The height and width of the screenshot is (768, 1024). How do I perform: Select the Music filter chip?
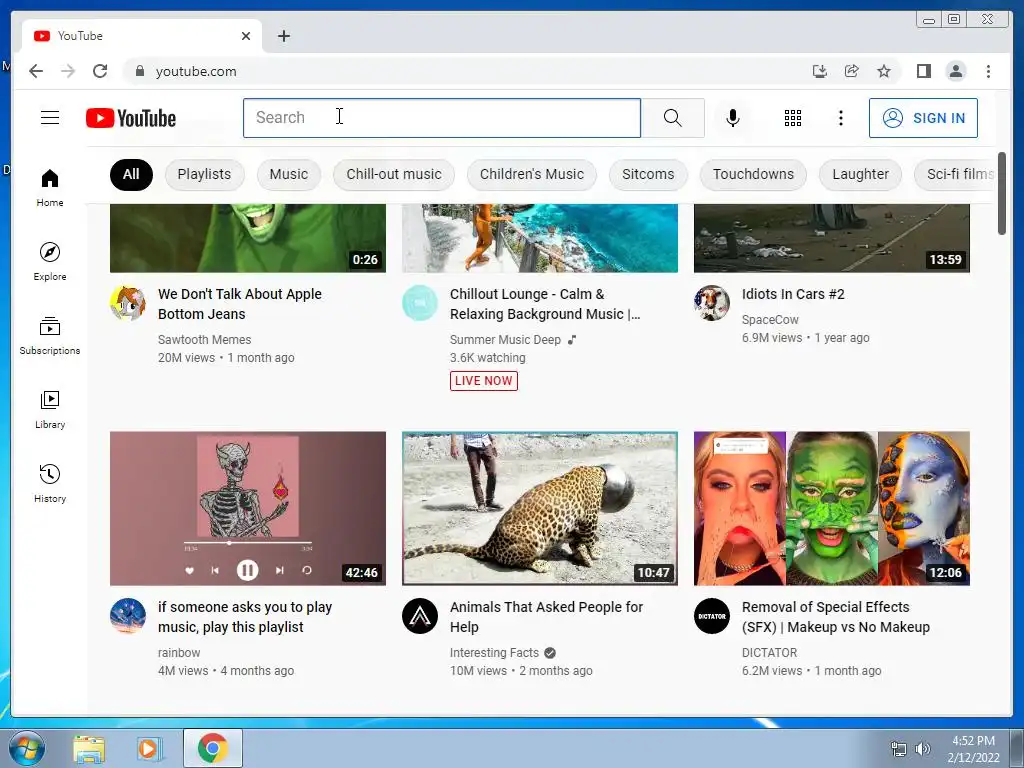click(x=289, y=174)
